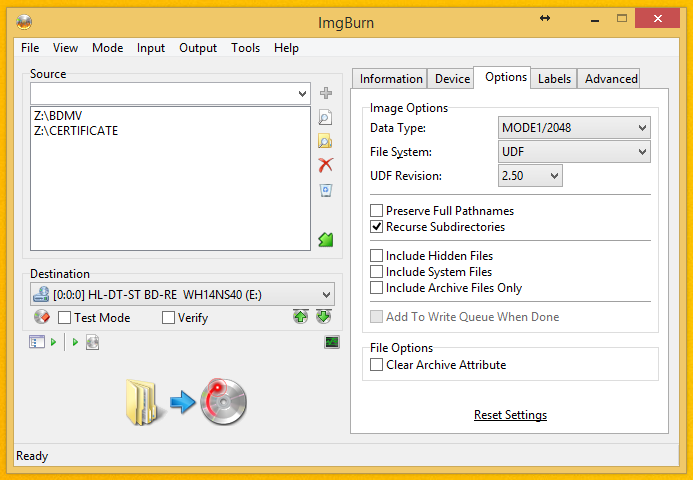The height and width of the screenshot is (480, 693).
Task: Select the Z:\BDMV source entry
Action: (x=58, y=116)
